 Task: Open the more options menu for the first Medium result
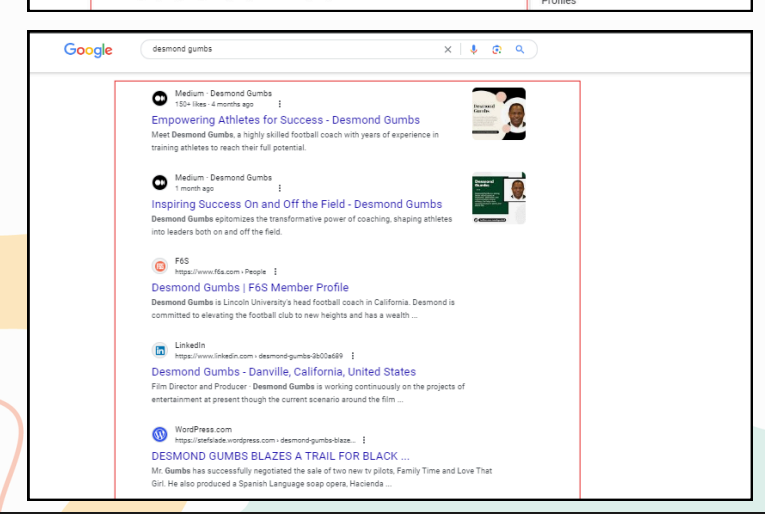click(279, 104)
